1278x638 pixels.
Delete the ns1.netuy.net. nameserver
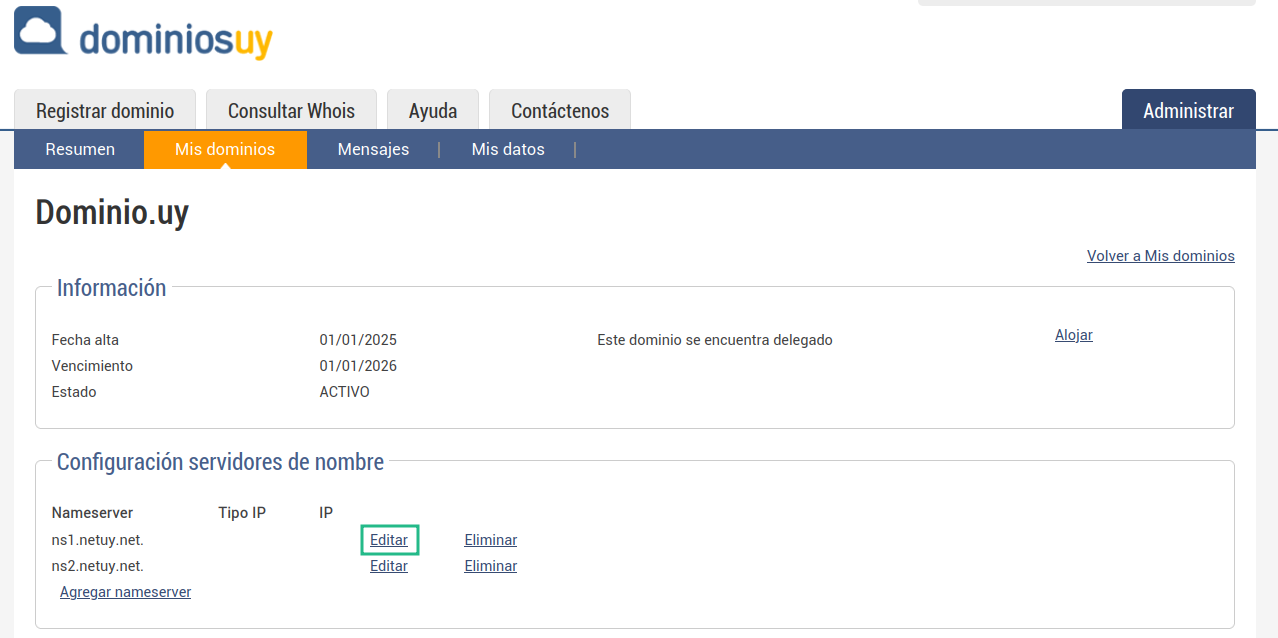coord(490,540)
